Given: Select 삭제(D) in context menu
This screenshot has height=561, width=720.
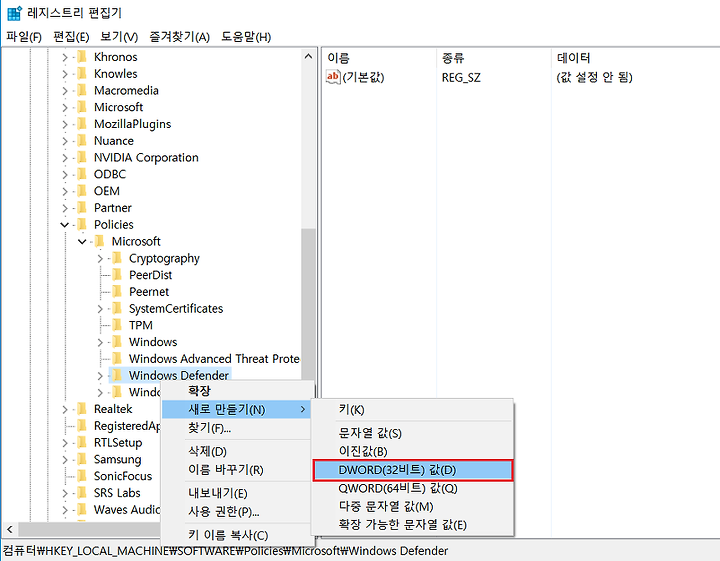Looking at the screenshot, I should pyautogui.click(x=236, y=451).
